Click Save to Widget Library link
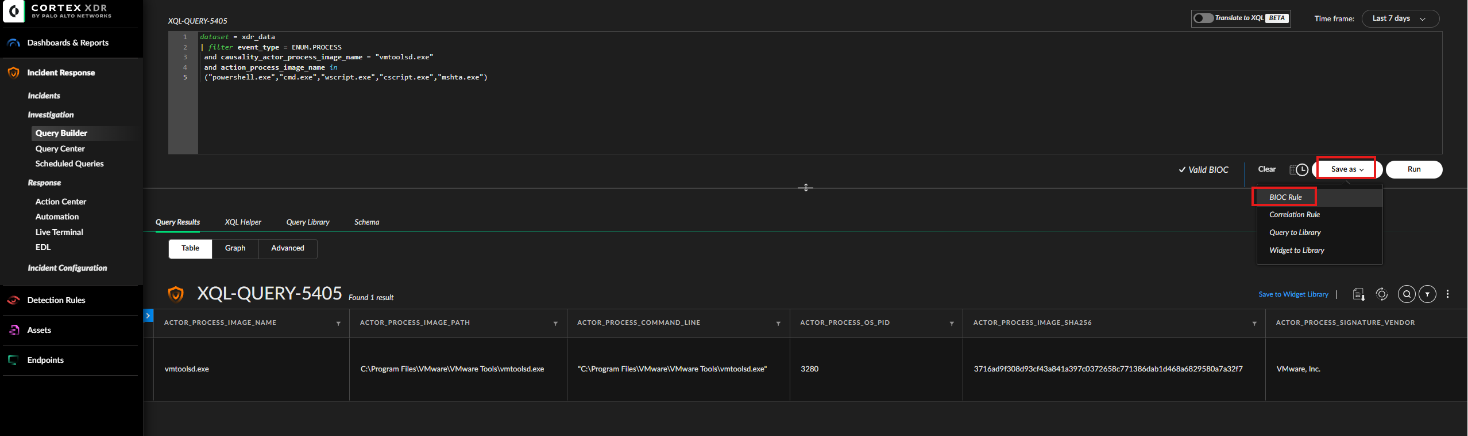 [1294, 294]
